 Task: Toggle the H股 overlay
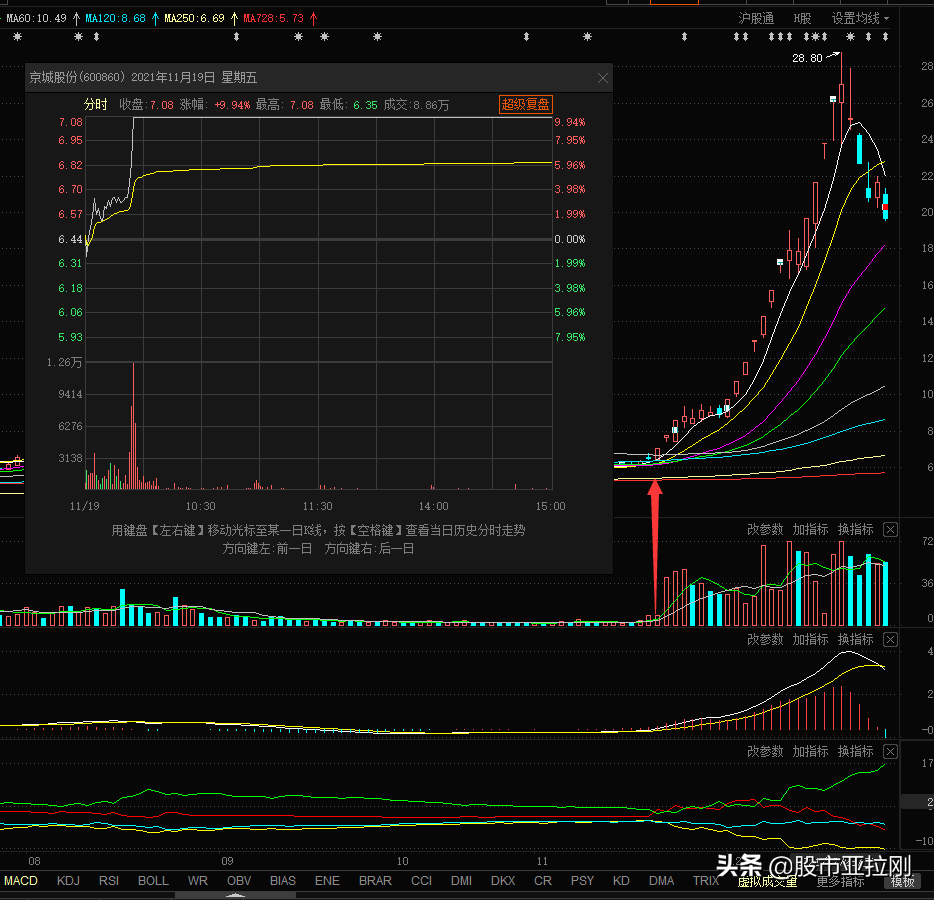pyautogui.click(x=802, y=18)
